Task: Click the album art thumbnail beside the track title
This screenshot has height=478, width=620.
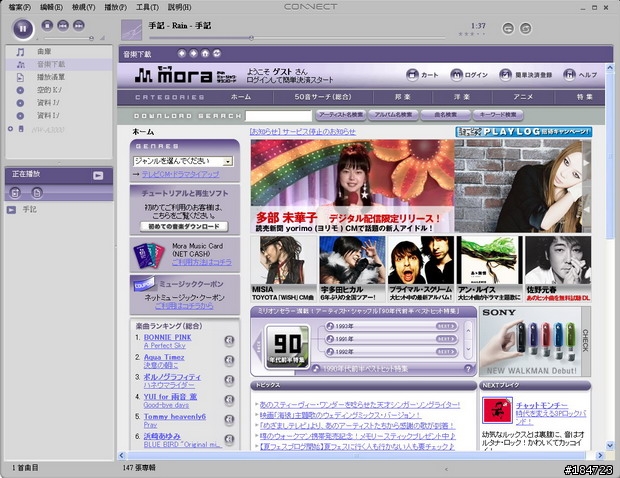Action: (131, 30)
